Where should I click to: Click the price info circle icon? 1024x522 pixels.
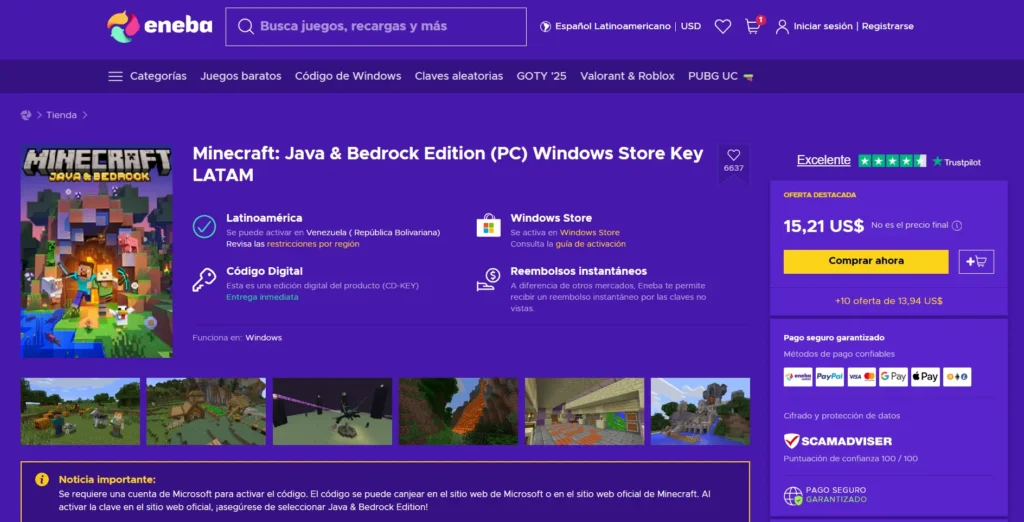[957, 226]
